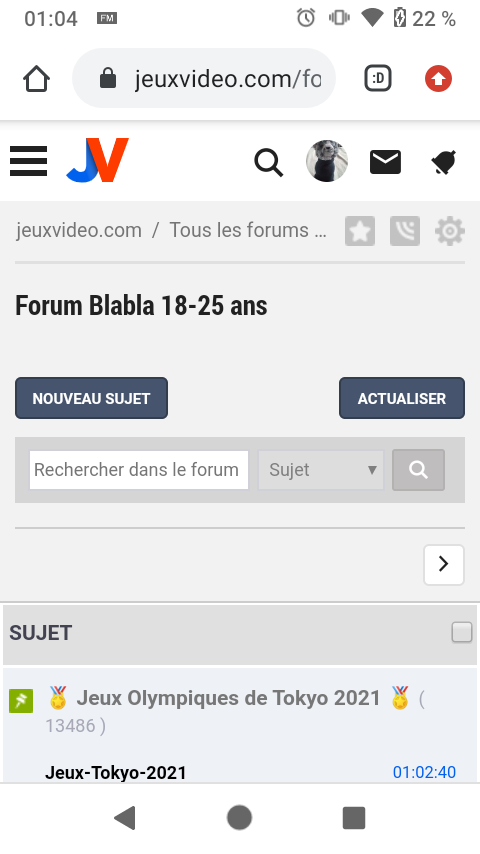
Task: Tap the JV logo
Action: pos(98,160)
